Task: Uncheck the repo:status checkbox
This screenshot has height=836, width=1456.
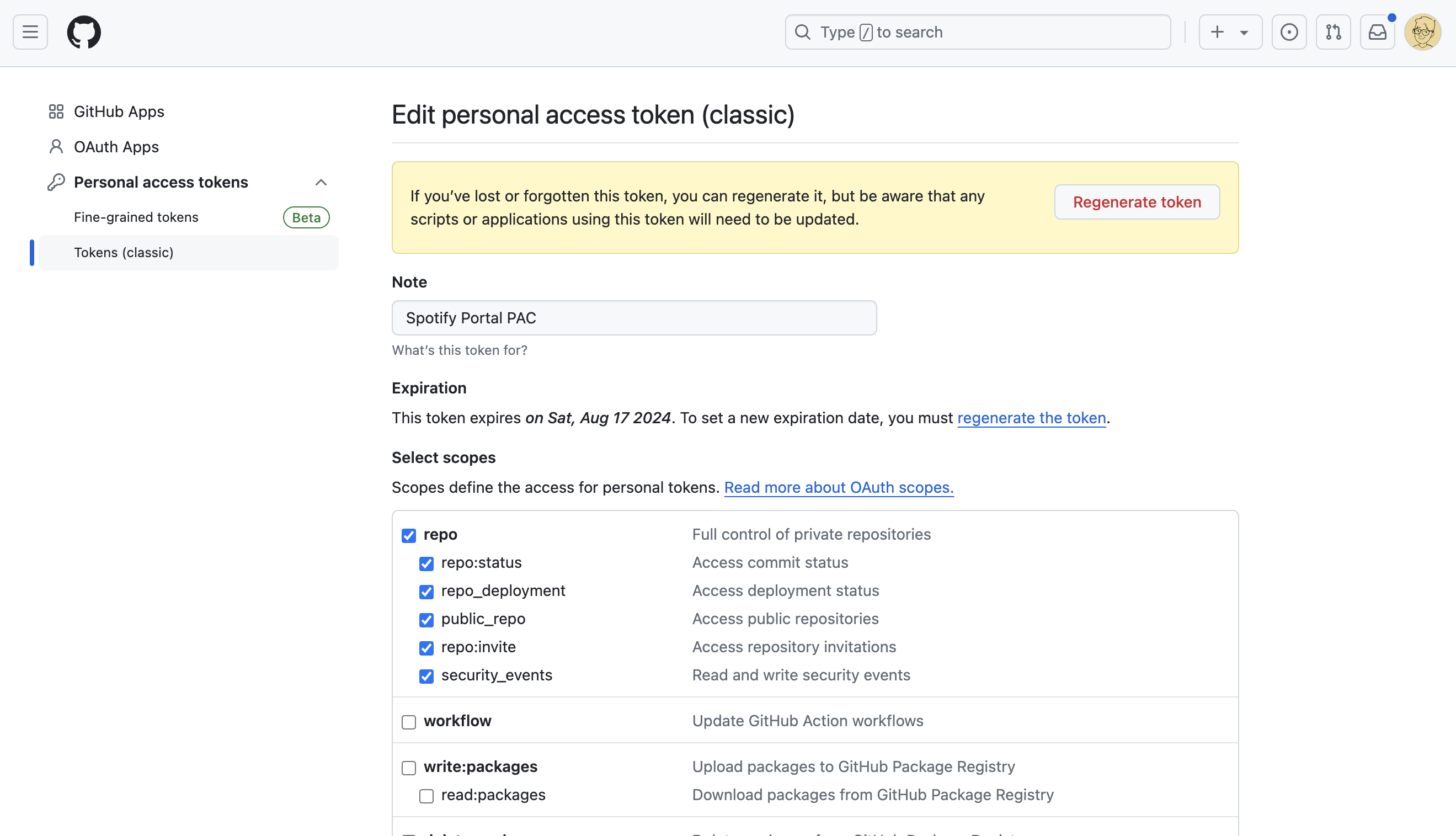Action: tap(426, 563)
